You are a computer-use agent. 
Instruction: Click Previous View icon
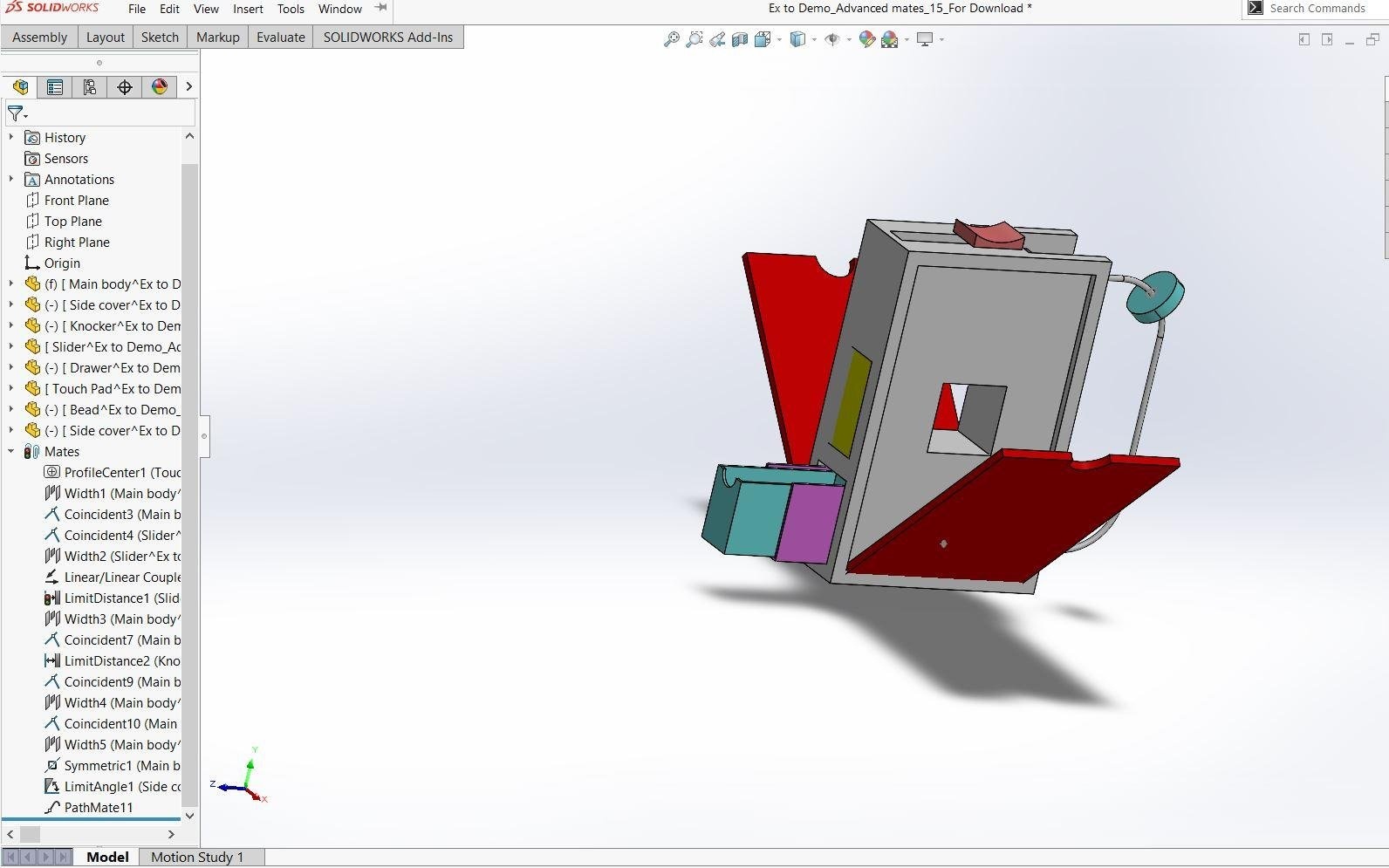(x=717, y=39)
